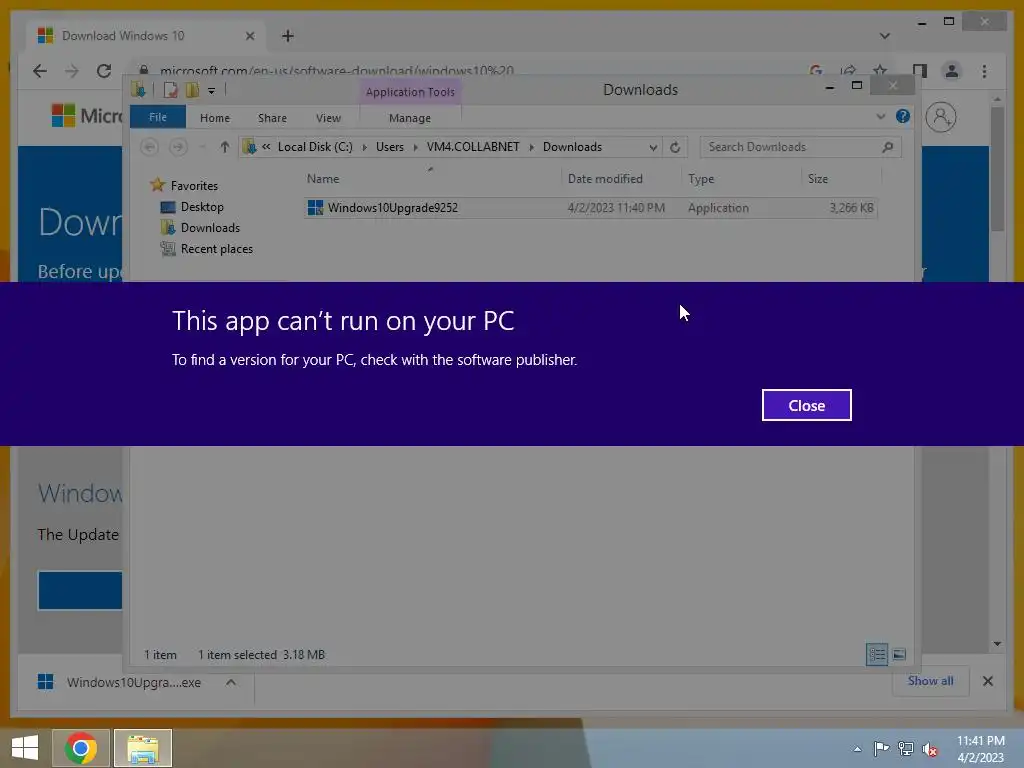This screenshot has width=1024, height=768.
Task: Open the Windows Start button
Action: 25,748
